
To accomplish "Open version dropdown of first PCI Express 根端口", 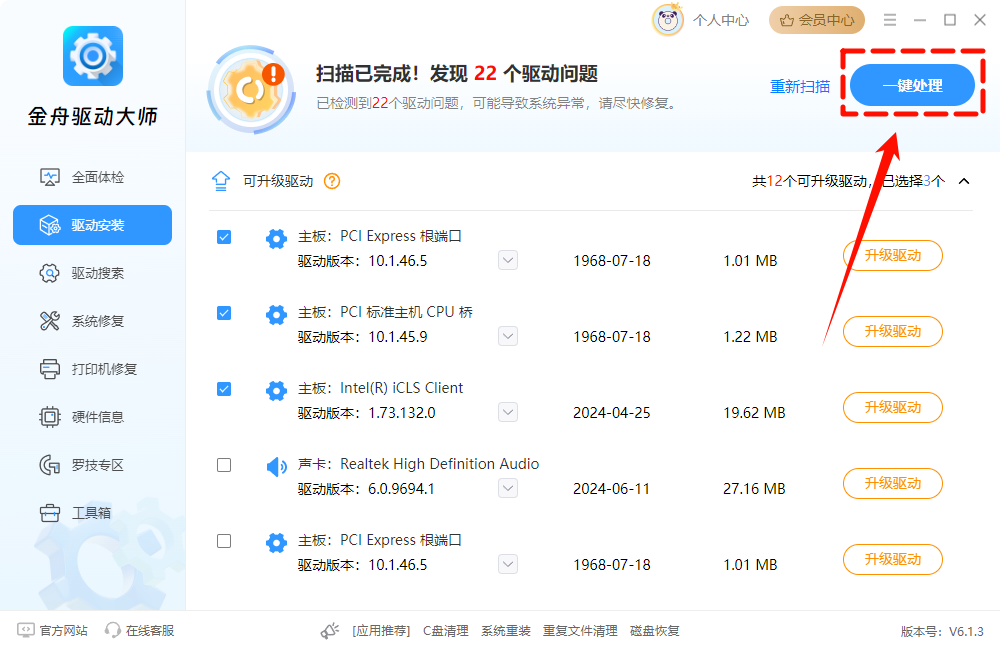I will (x=508, y=260).
